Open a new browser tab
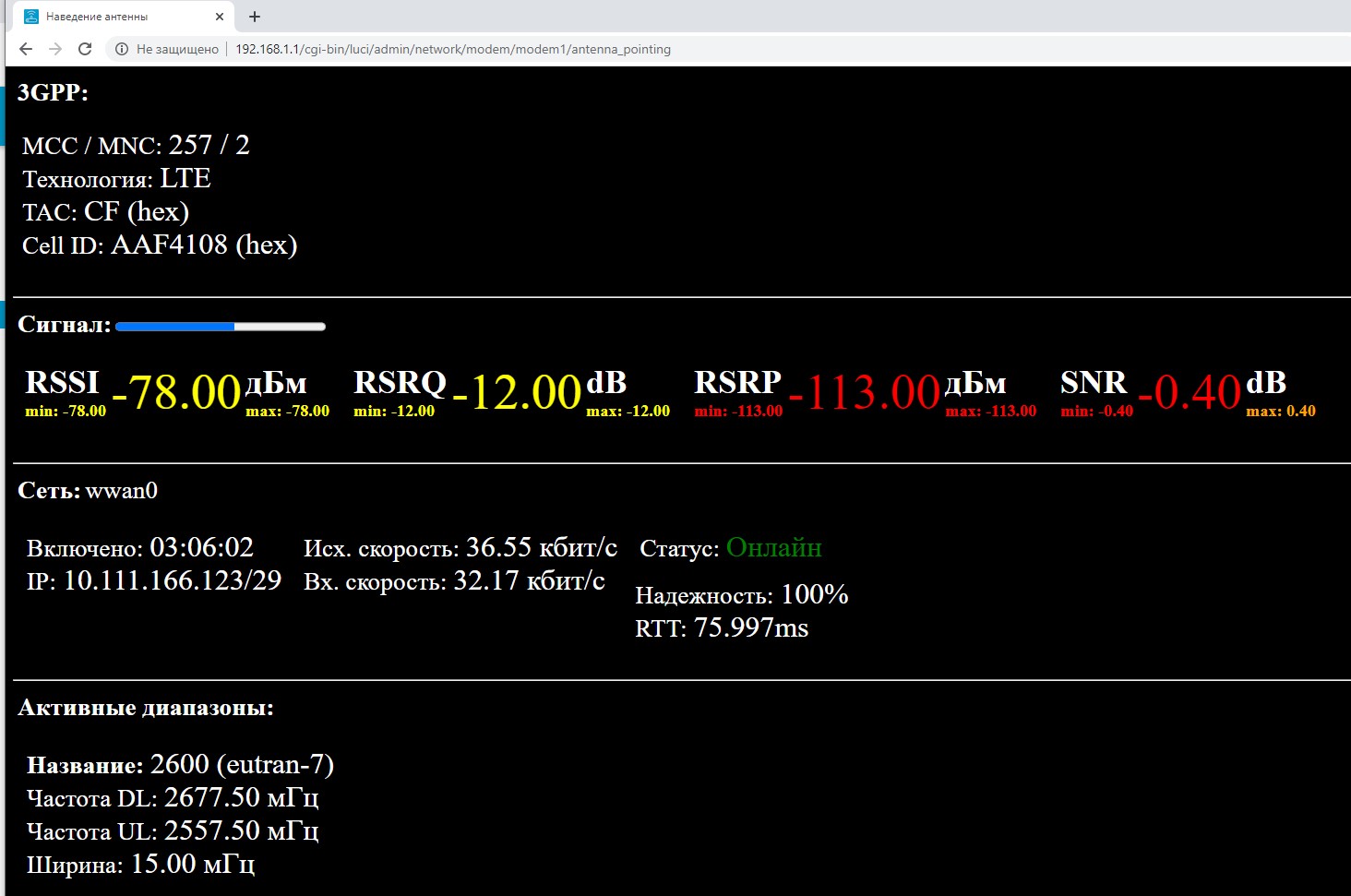Image resolution: width=1351 pixels, height=896 pixels. pyautogui.click(x=255, y=17)
